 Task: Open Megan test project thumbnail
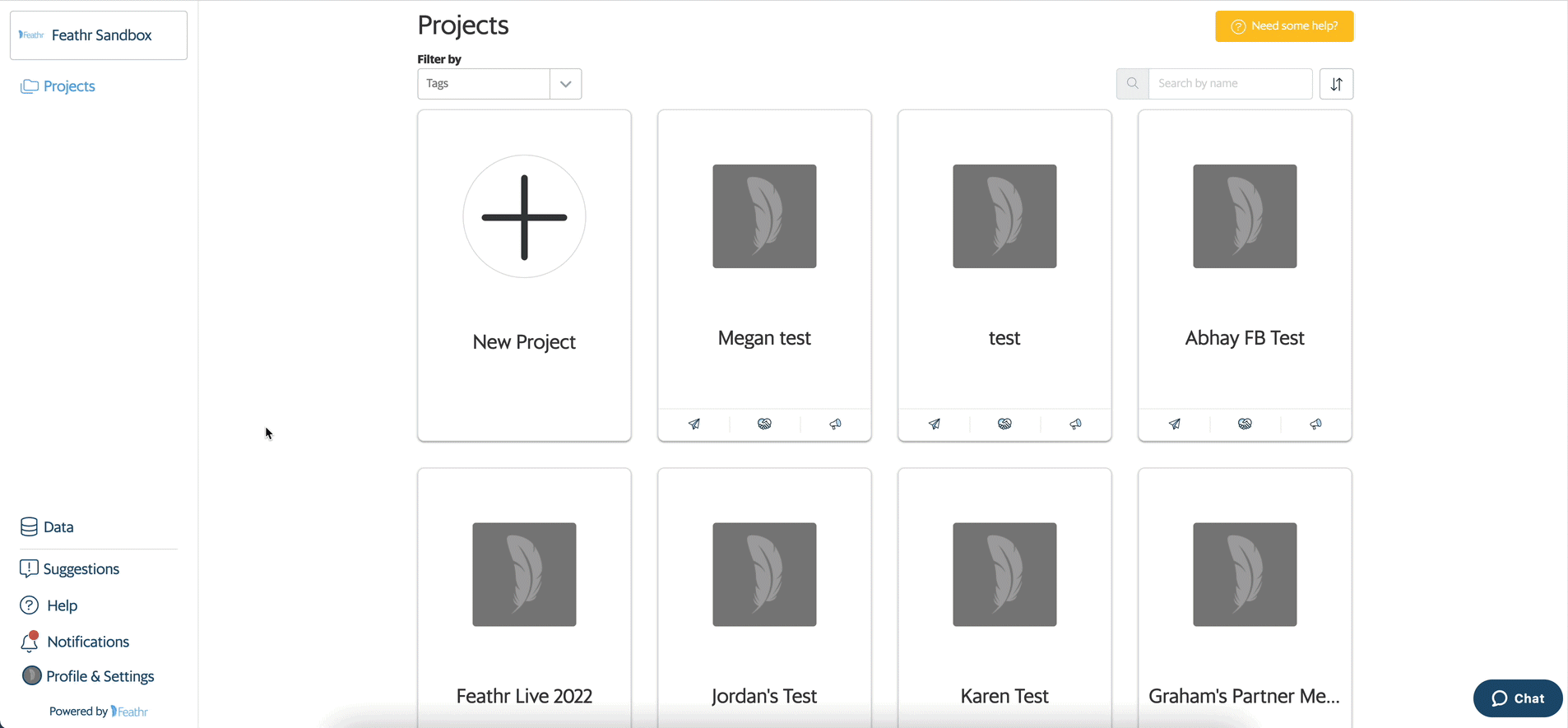(764, 216)
